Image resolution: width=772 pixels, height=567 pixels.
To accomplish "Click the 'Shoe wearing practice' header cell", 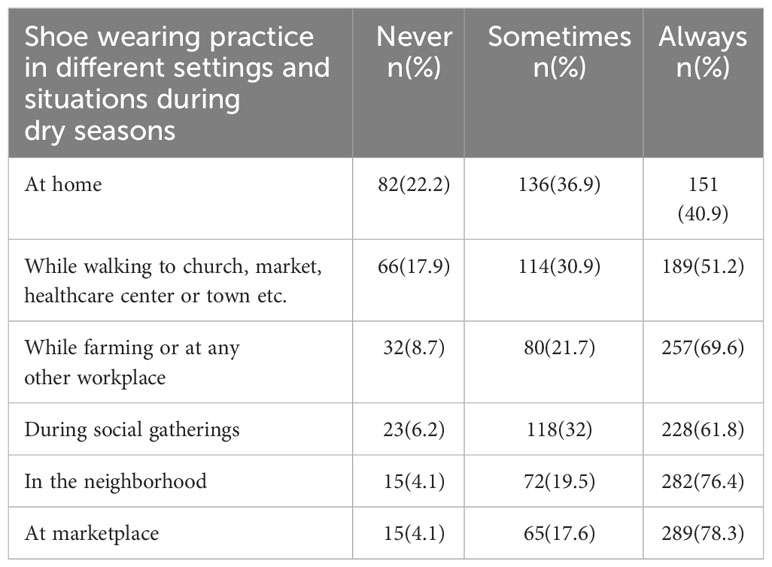I will pyautogui.click(x=180, y=83).
